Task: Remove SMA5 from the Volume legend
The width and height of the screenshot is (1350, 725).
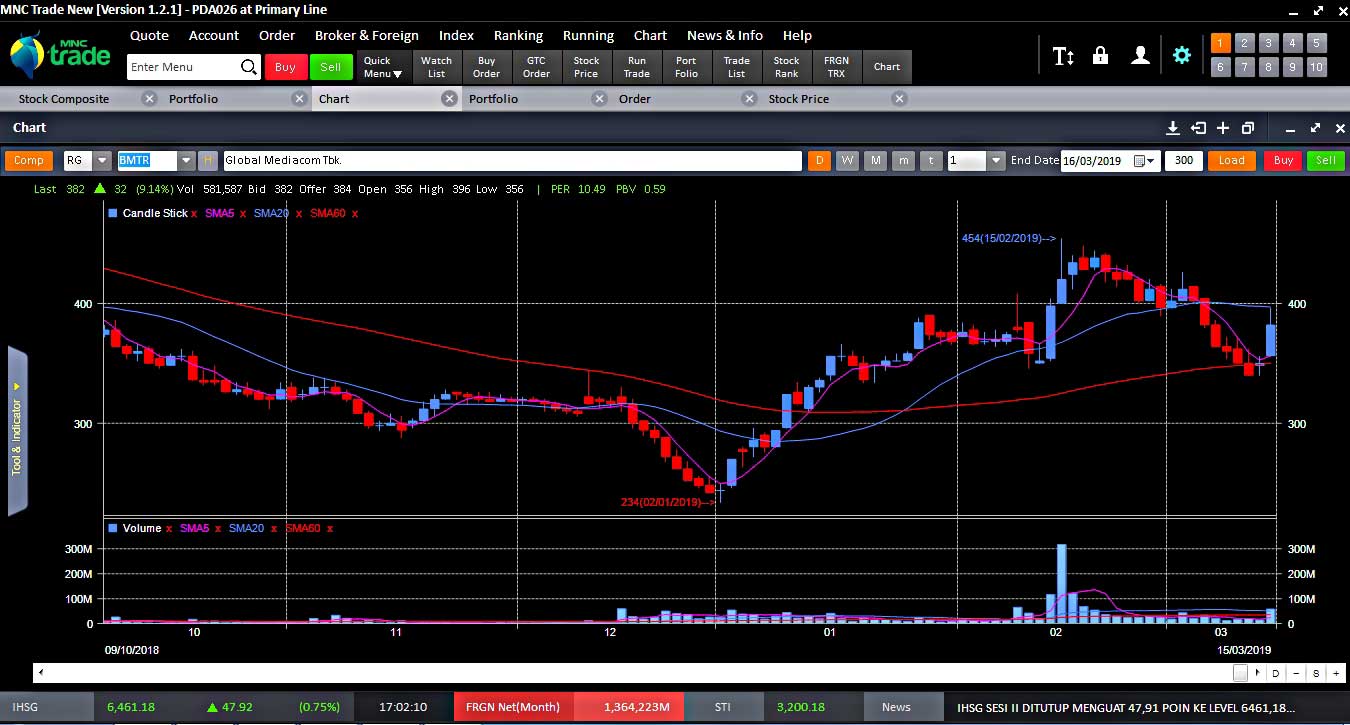Action: [x=218, y=528]
